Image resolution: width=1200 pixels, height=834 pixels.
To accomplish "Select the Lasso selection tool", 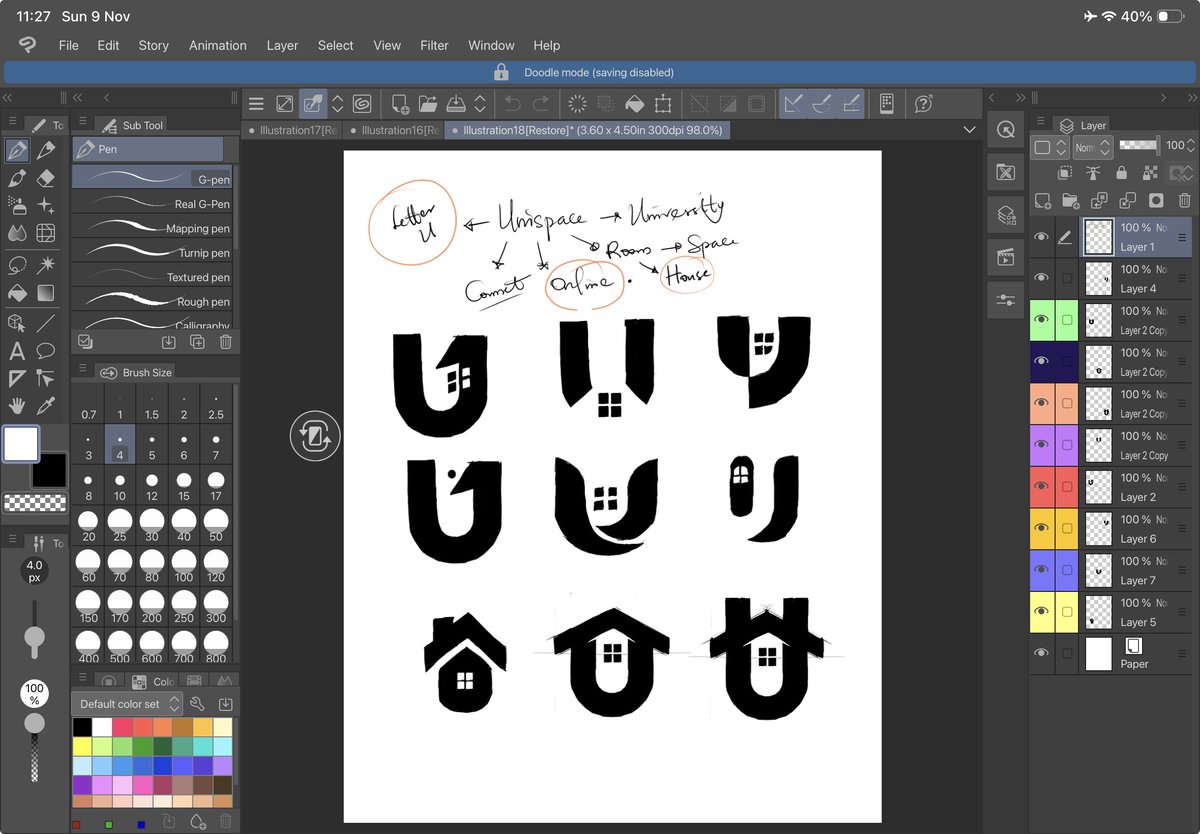I will (17, 266).
